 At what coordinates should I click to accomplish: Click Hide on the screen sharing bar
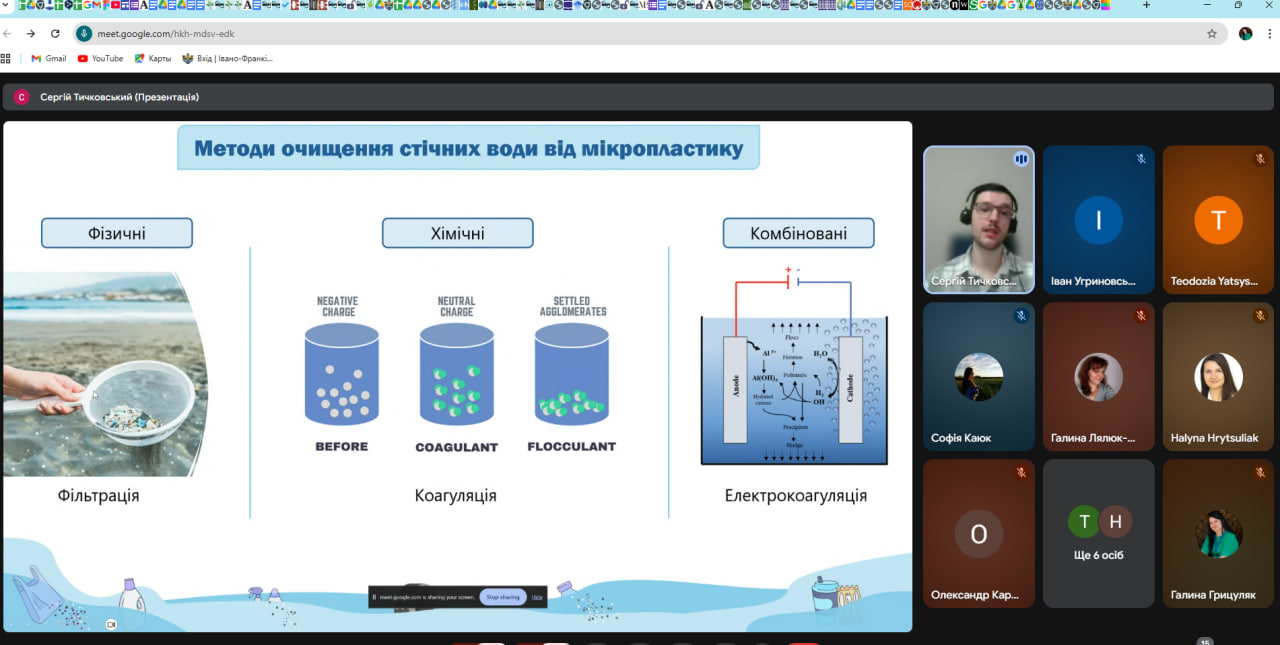point(537,597)
